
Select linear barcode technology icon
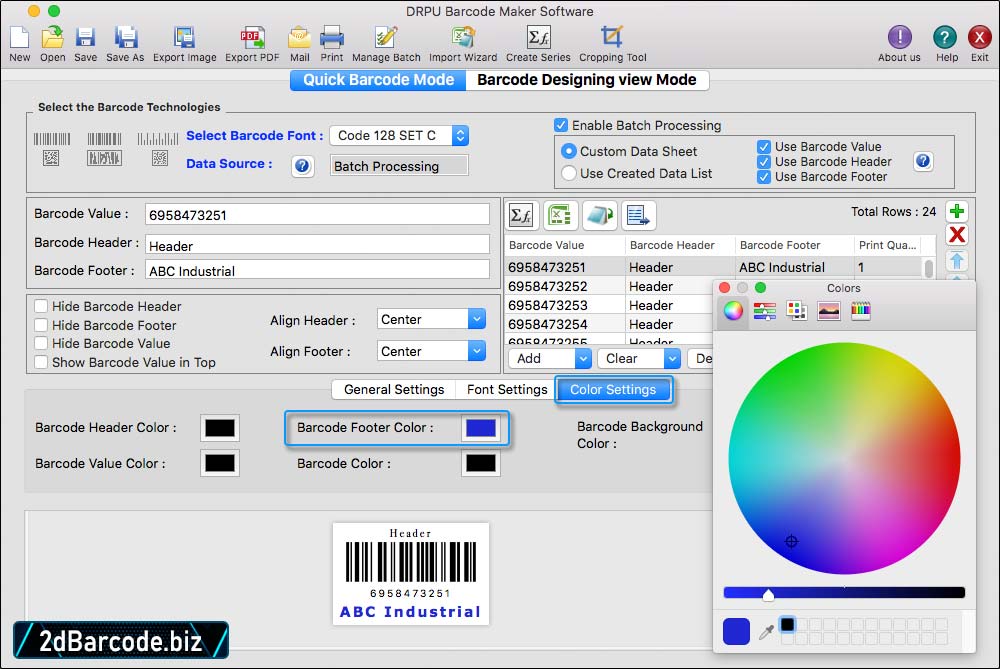[52, 139]
